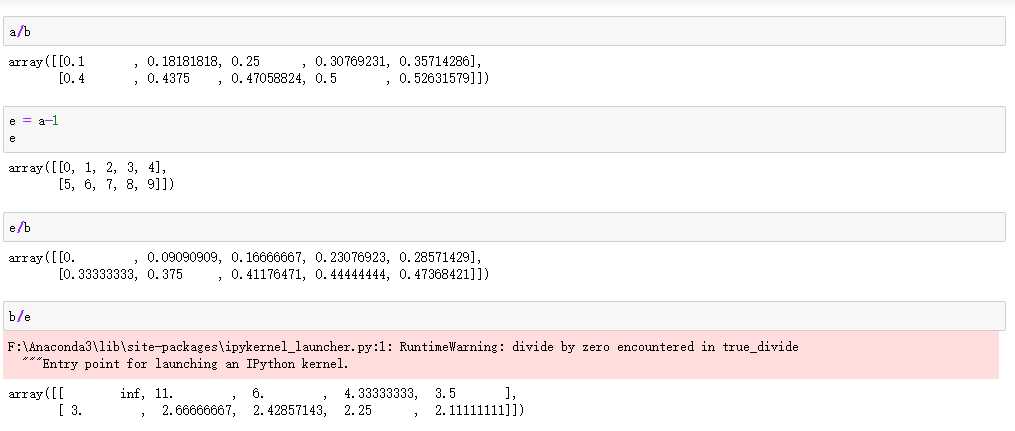The image size is (1015, 431).
Task: Click 0.375 in the e/b output
Action: coord(165,274)
